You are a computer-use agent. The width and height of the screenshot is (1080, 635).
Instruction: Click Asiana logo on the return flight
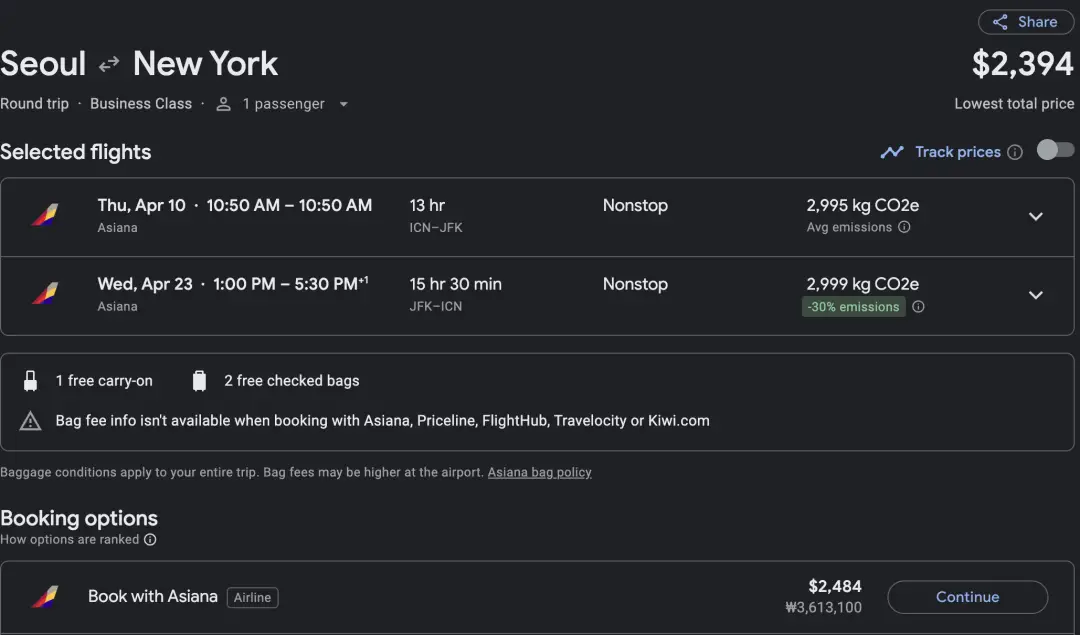click(x=44, y=294)
